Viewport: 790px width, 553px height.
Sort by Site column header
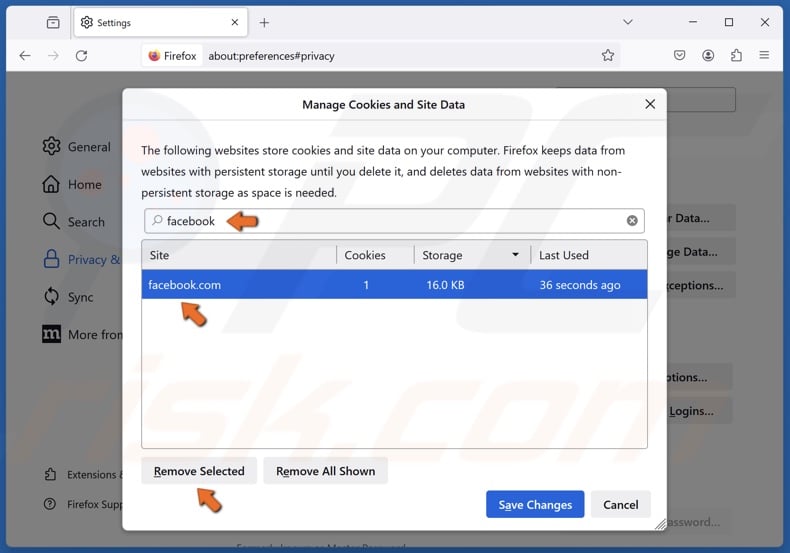coord(239,255)
